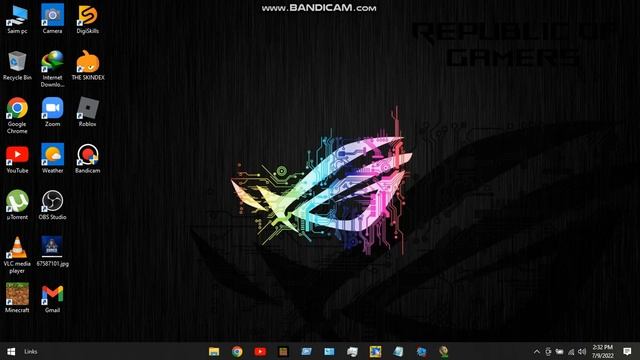Open File Explorer from the taskbar
Screen dimensions: 640x360
pyautogui.click(x=214, y=351)
